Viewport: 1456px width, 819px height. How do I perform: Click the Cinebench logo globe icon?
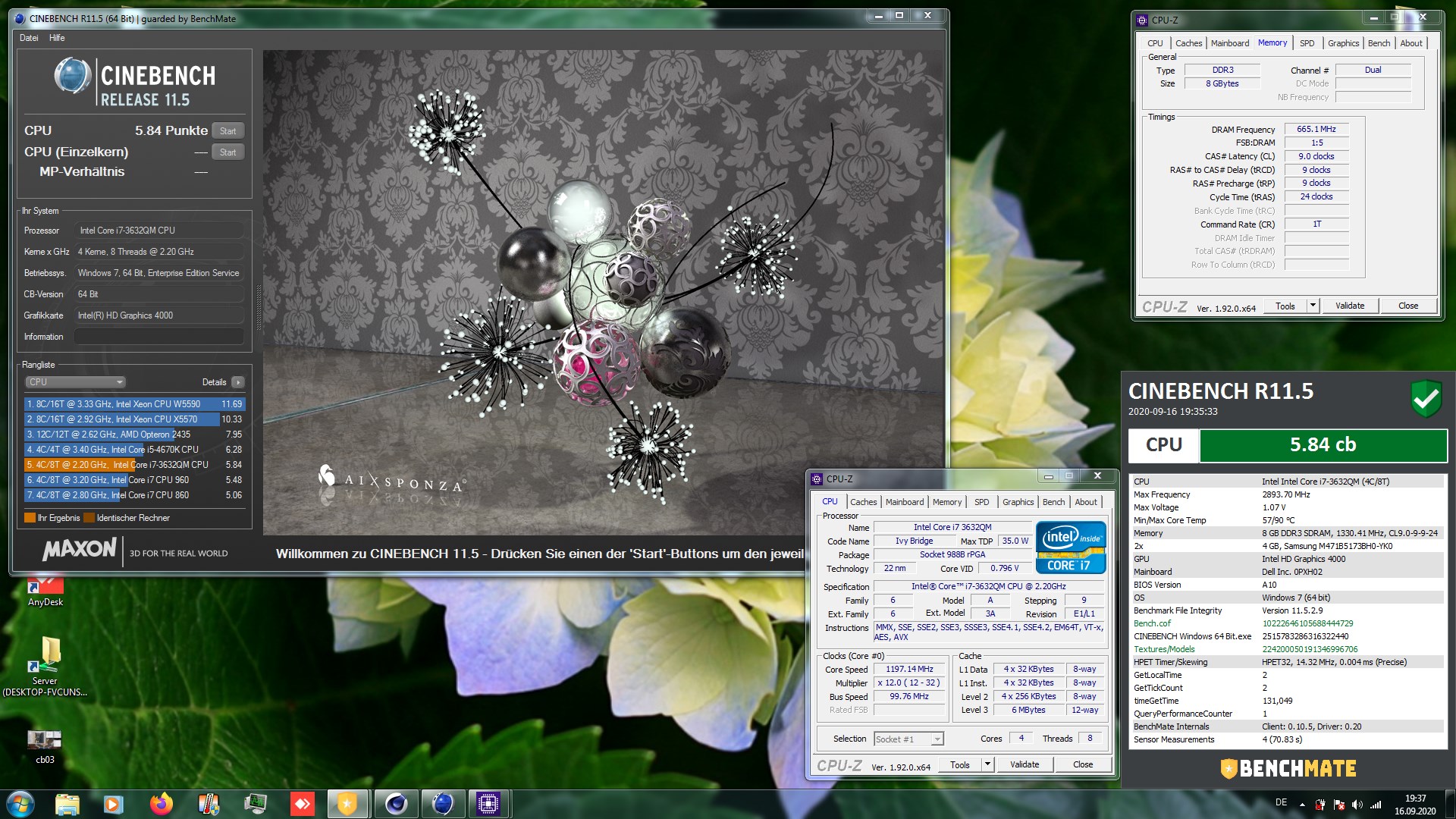pyautogui.click(x=73, y=76)
